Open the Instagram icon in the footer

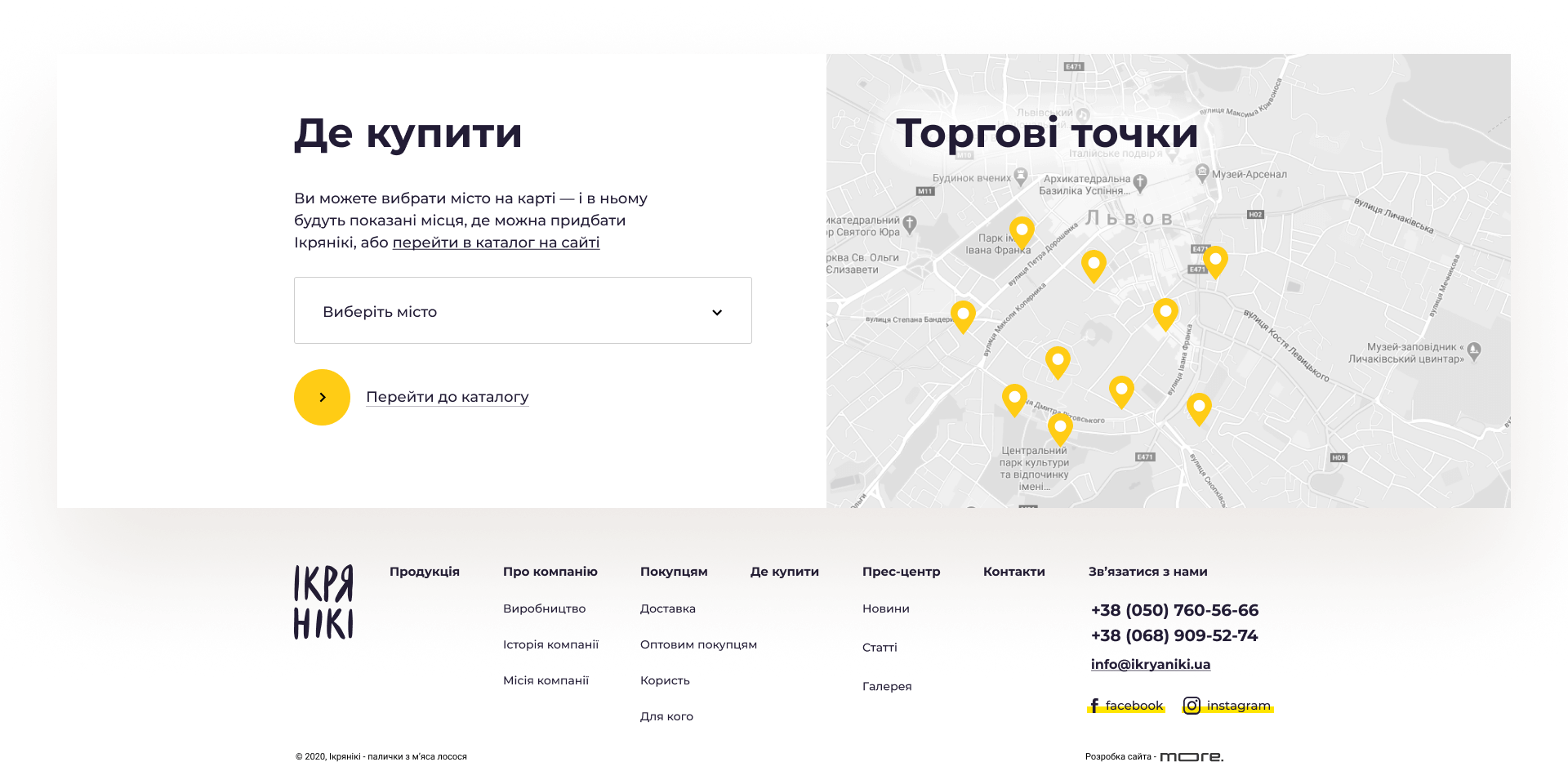(x=1192, y=706)
